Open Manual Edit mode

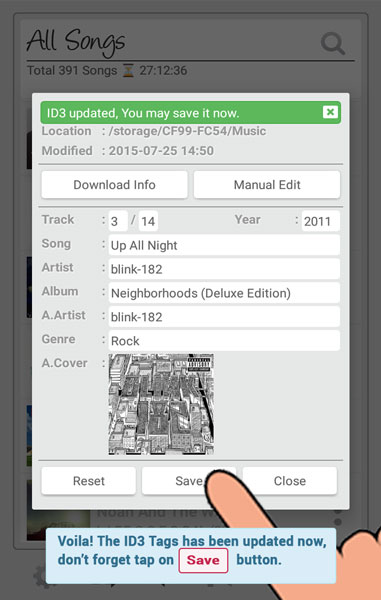pos(267,185)
